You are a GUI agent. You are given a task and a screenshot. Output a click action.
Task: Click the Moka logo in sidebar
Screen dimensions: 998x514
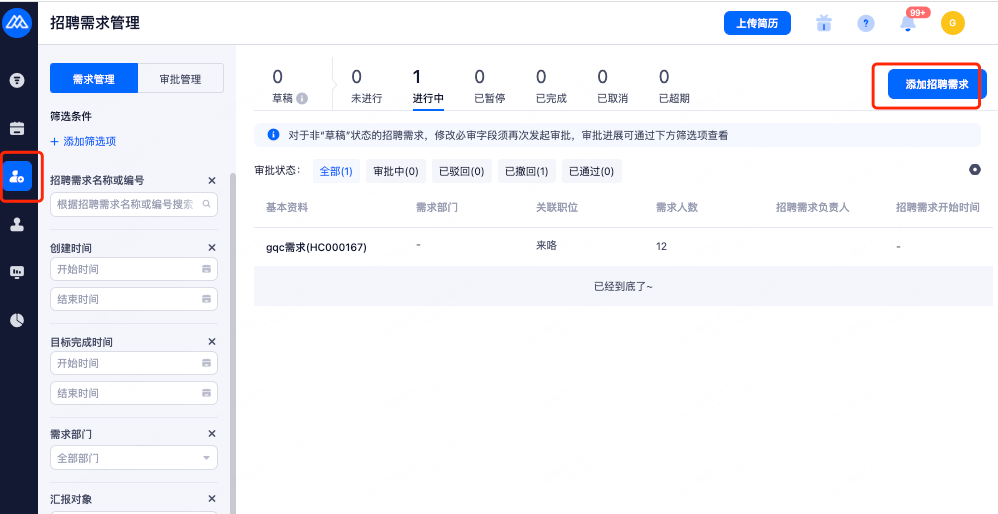point(18,22)
